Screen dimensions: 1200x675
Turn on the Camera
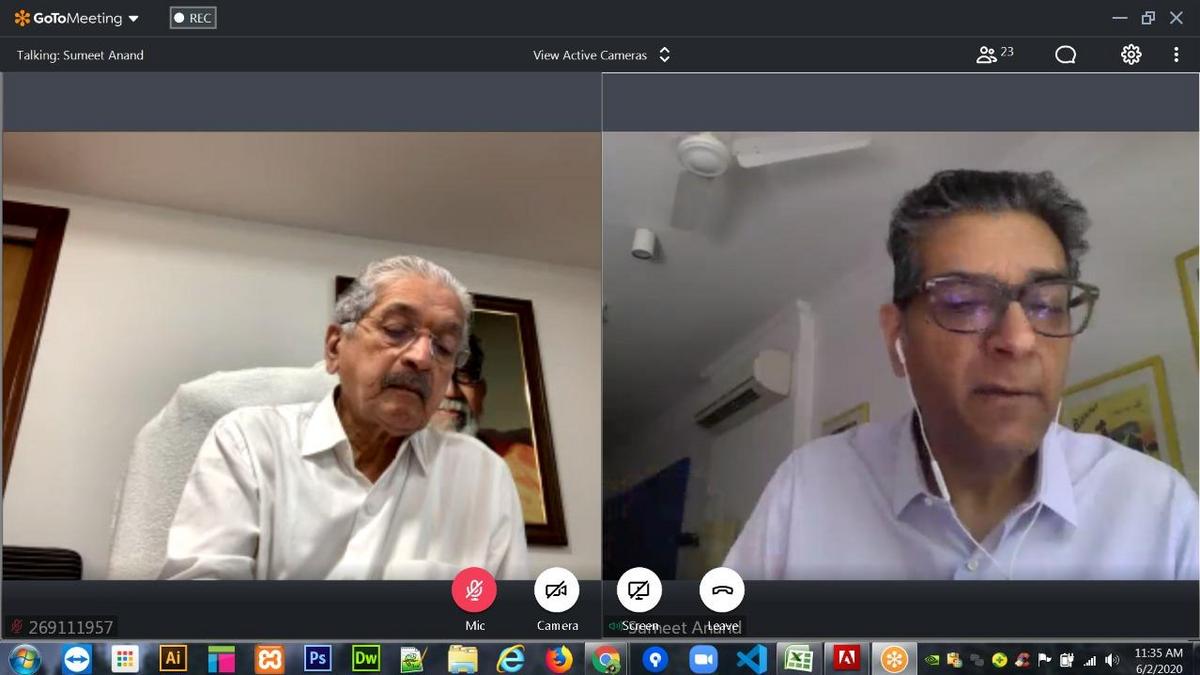pyautogui.click(x=557, y=590)
